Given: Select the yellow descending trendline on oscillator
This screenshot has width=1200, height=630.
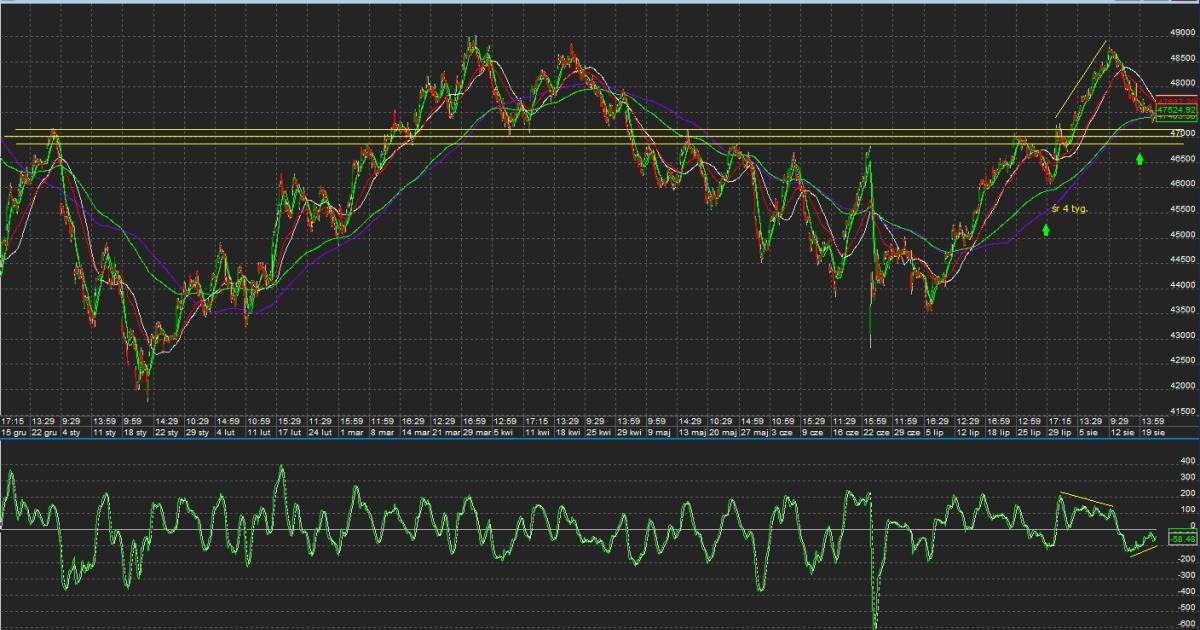Looking at the screenshot, I should [1085, 499].
